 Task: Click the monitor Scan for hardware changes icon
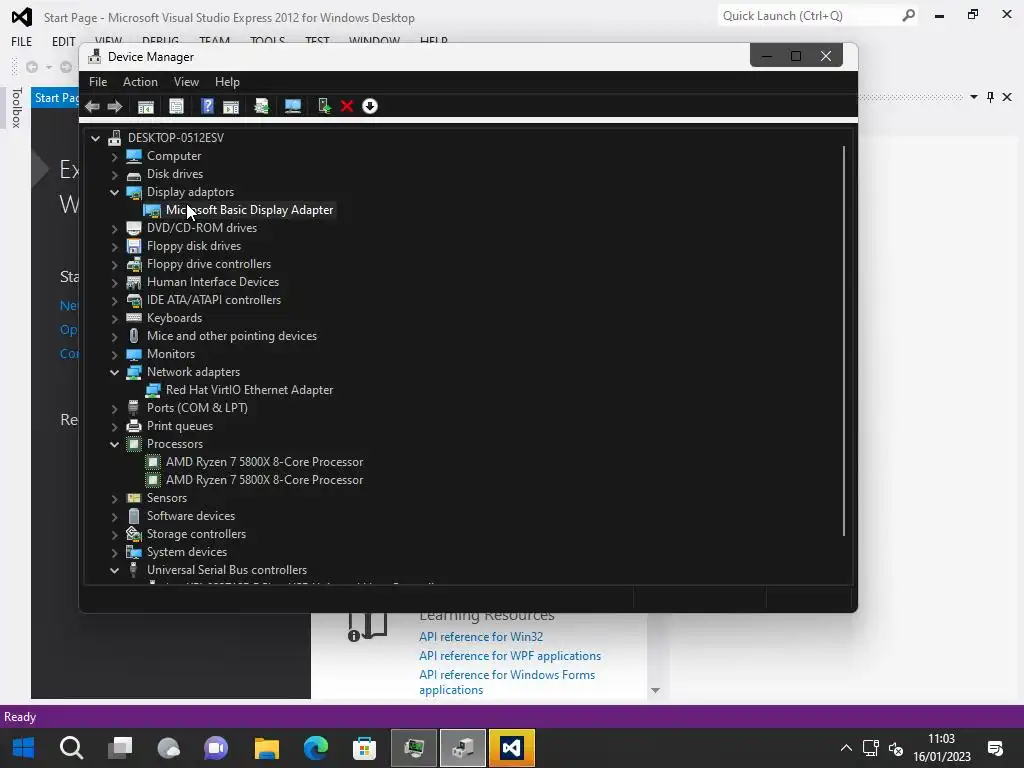(293, 106)
